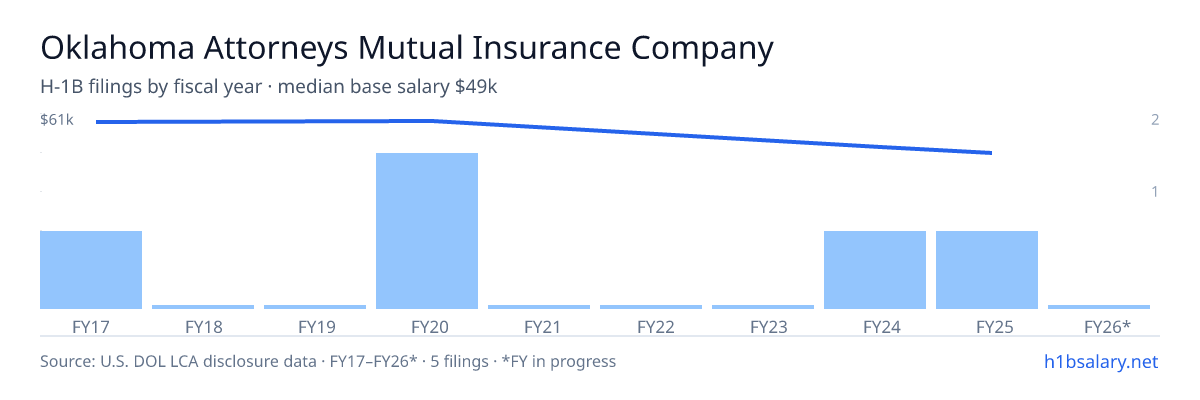Viewport: 1200px width, 400px height.
Task: Click the FY17 axis label
Action: pos(91,326)
